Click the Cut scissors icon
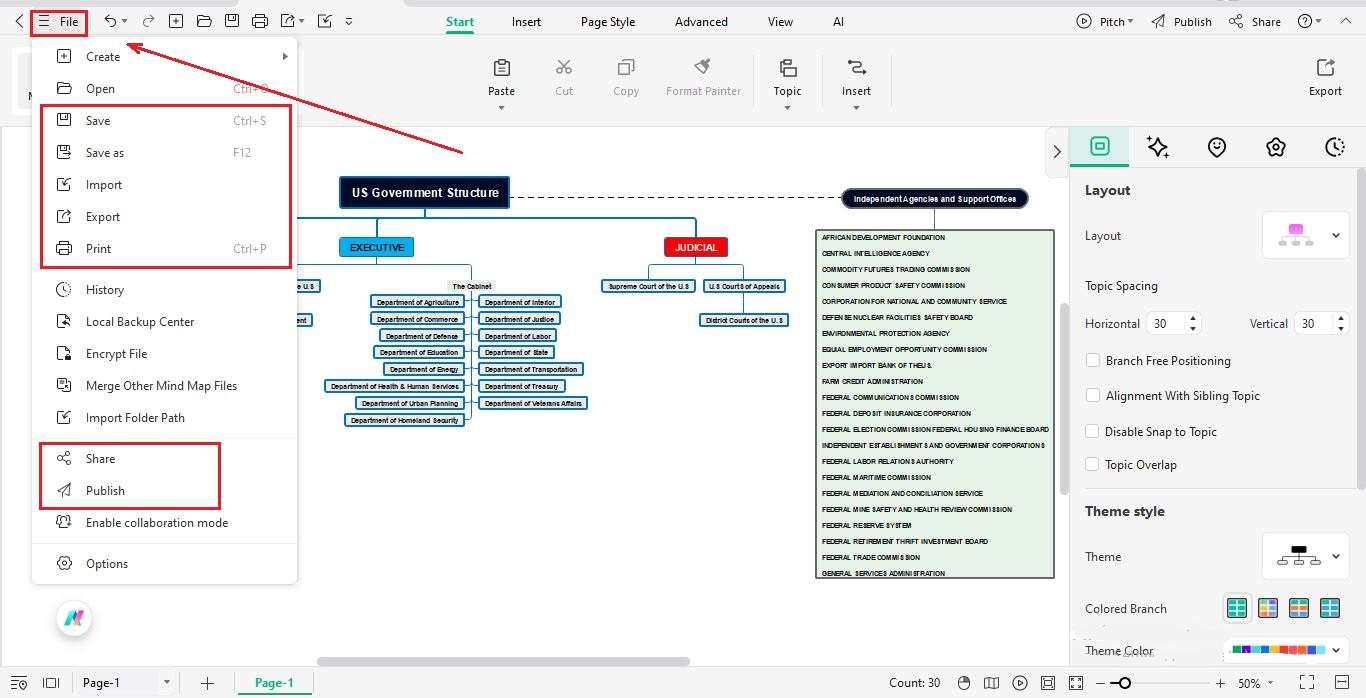Screen dimensions: 1366x698 point(564,67)
